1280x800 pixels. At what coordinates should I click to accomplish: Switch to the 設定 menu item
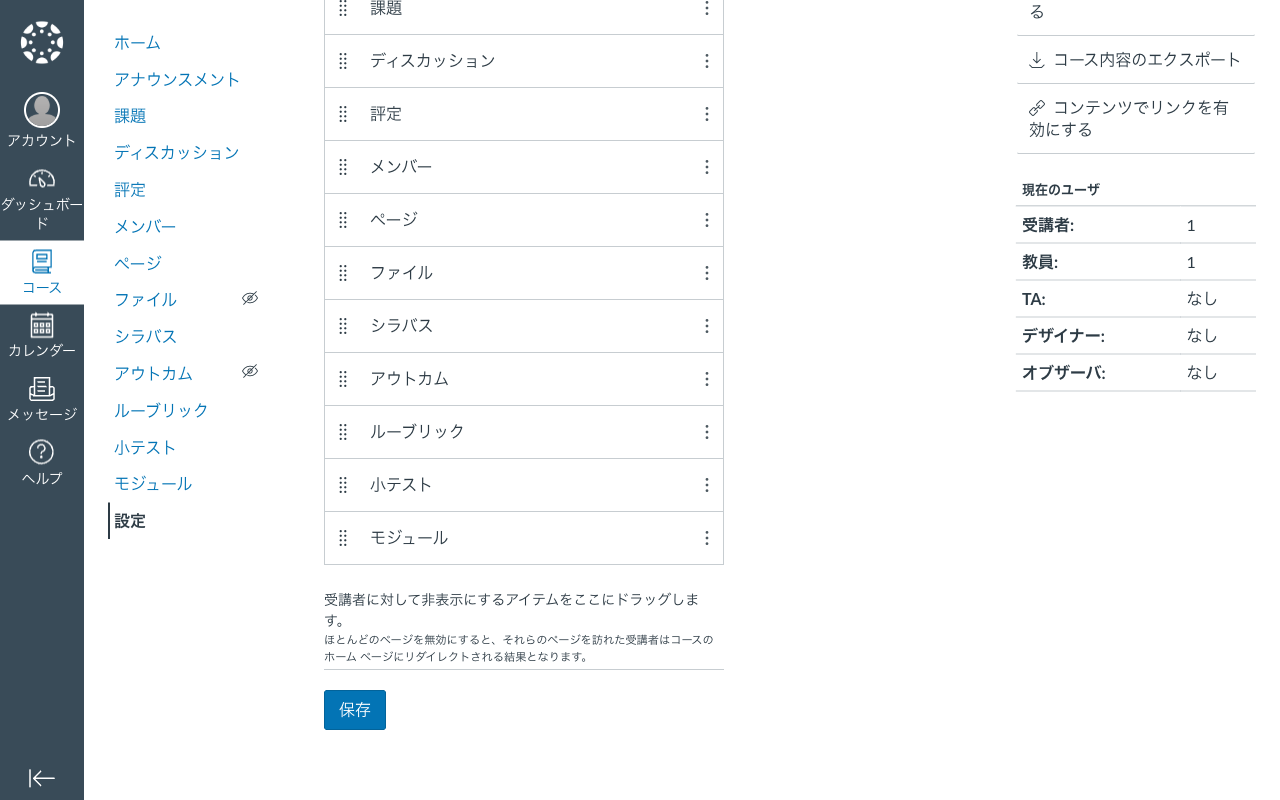130,521
